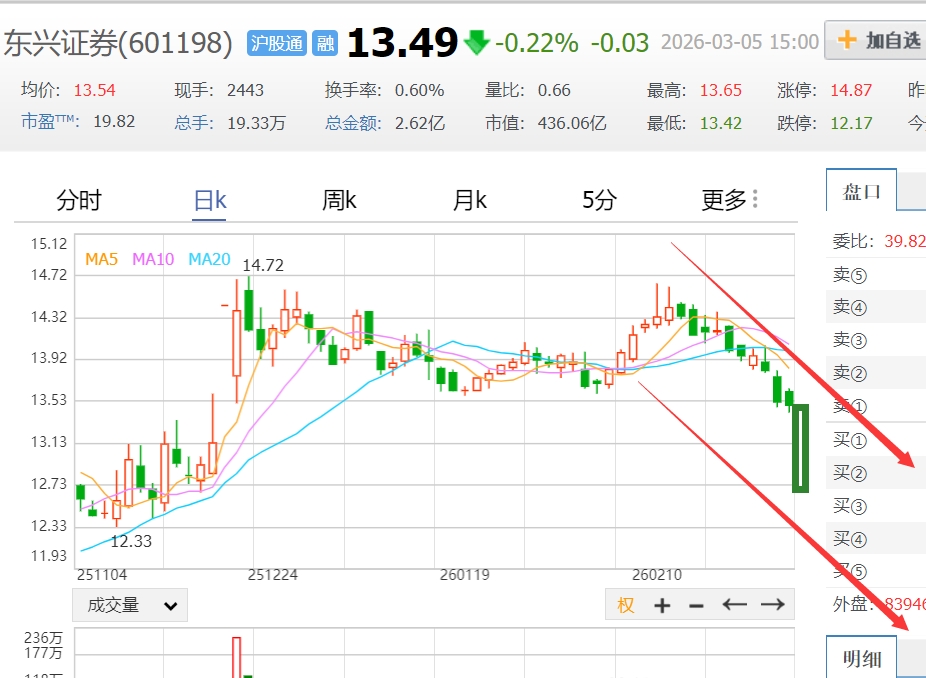Click the MA10 legend label
This screenshot has height=678, width=926.
click(x=153, y=259)
